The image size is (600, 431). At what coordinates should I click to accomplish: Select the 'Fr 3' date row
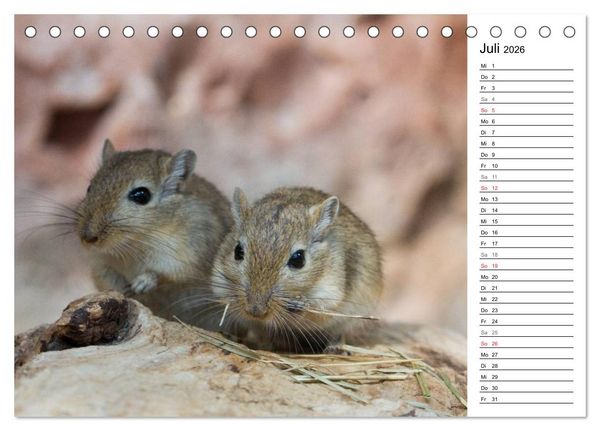[527, 88]
